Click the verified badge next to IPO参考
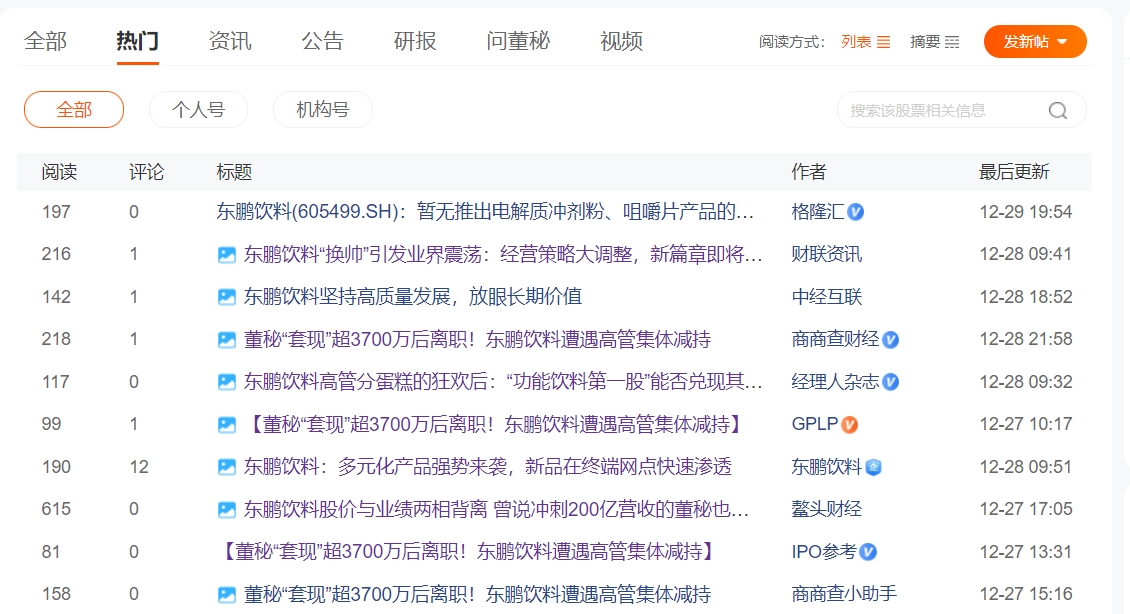The width and height of the screenshot is (1130, 614). coord(868,552)
